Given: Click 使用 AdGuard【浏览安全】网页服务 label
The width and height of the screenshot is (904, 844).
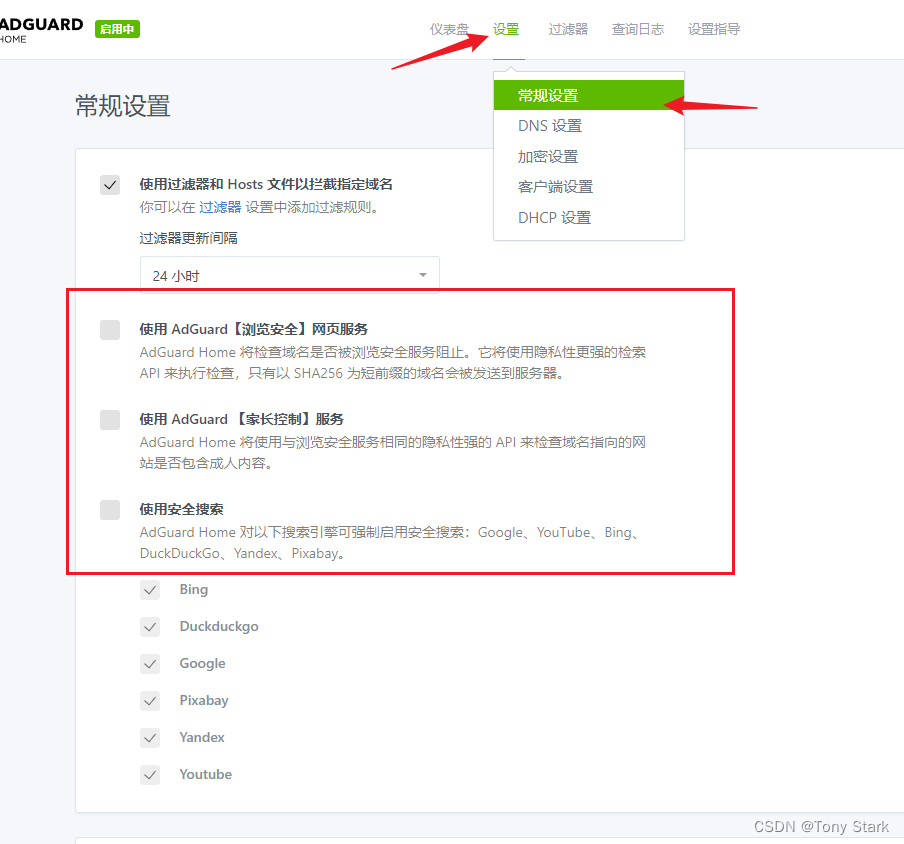Looking at the screenshot, I should point(254,329).
